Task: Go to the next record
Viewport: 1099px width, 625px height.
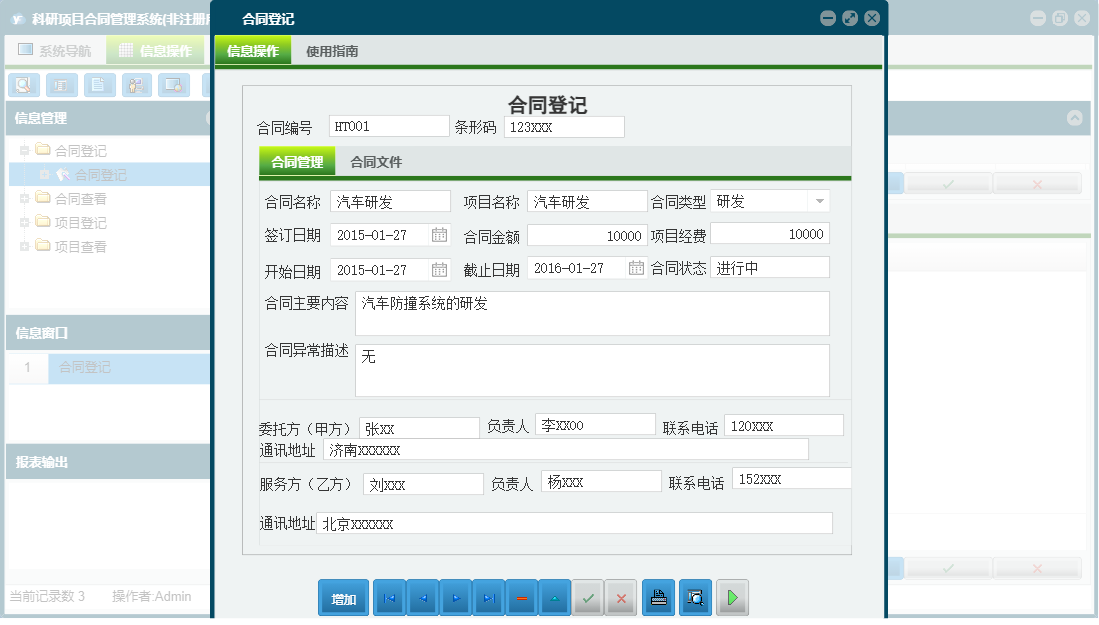Action: [x=454, y=597]
